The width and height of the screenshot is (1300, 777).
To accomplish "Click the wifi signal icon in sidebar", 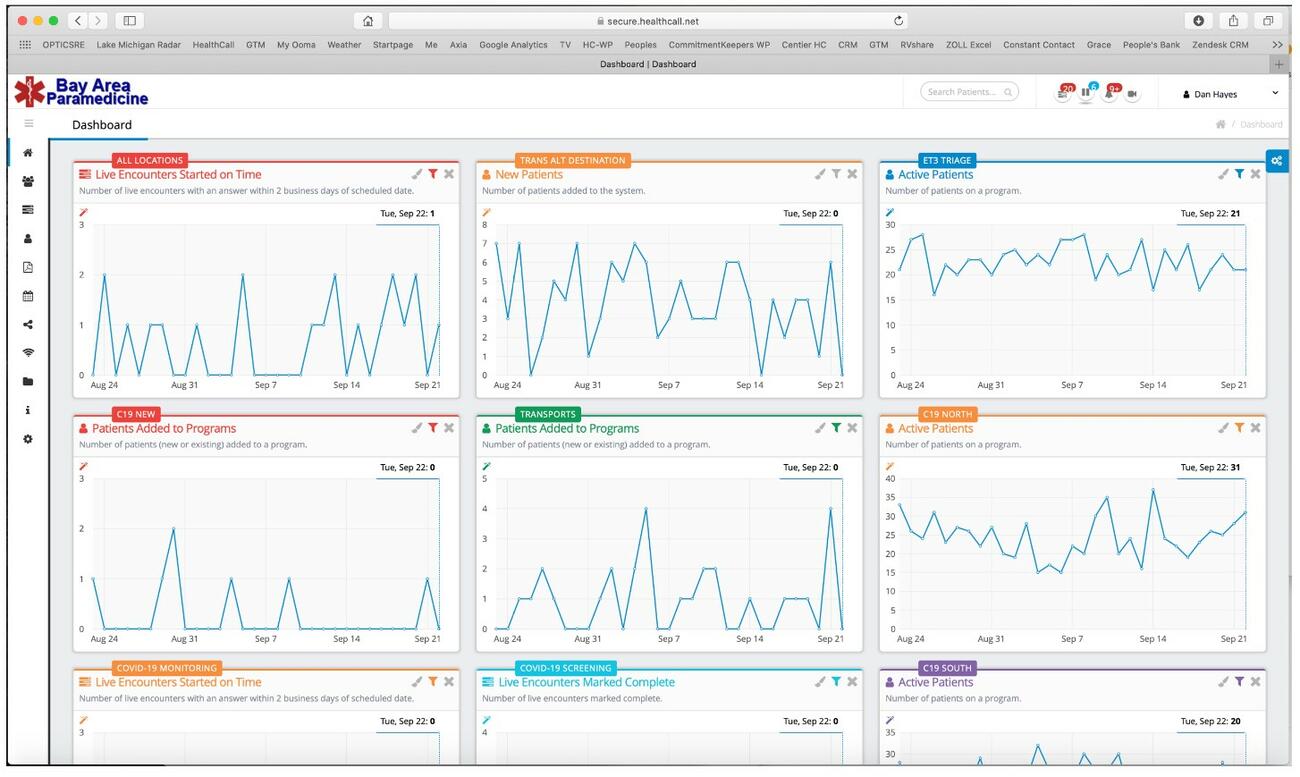I will tap(28, 353).
